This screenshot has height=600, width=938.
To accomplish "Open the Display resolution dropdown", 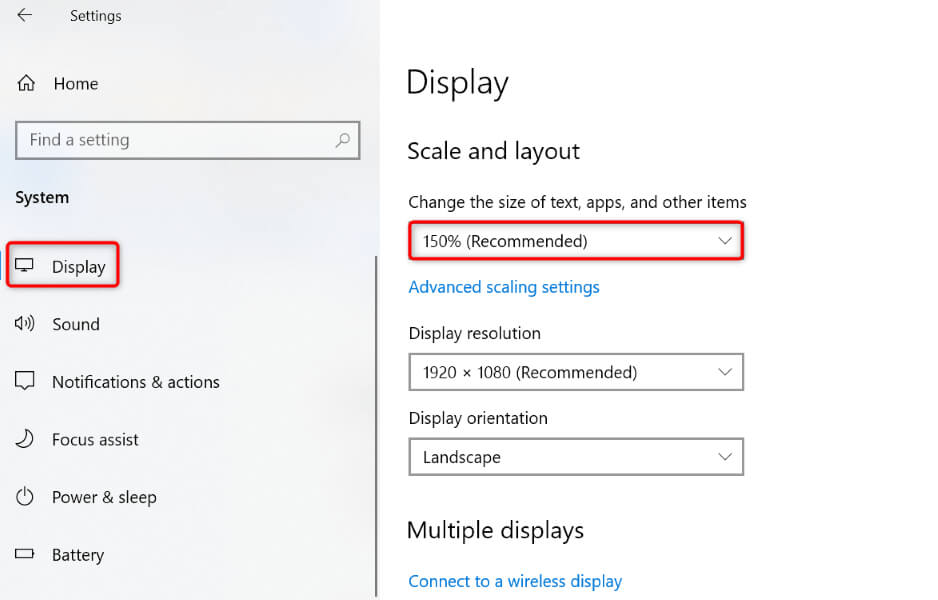I will coord(576,372).
